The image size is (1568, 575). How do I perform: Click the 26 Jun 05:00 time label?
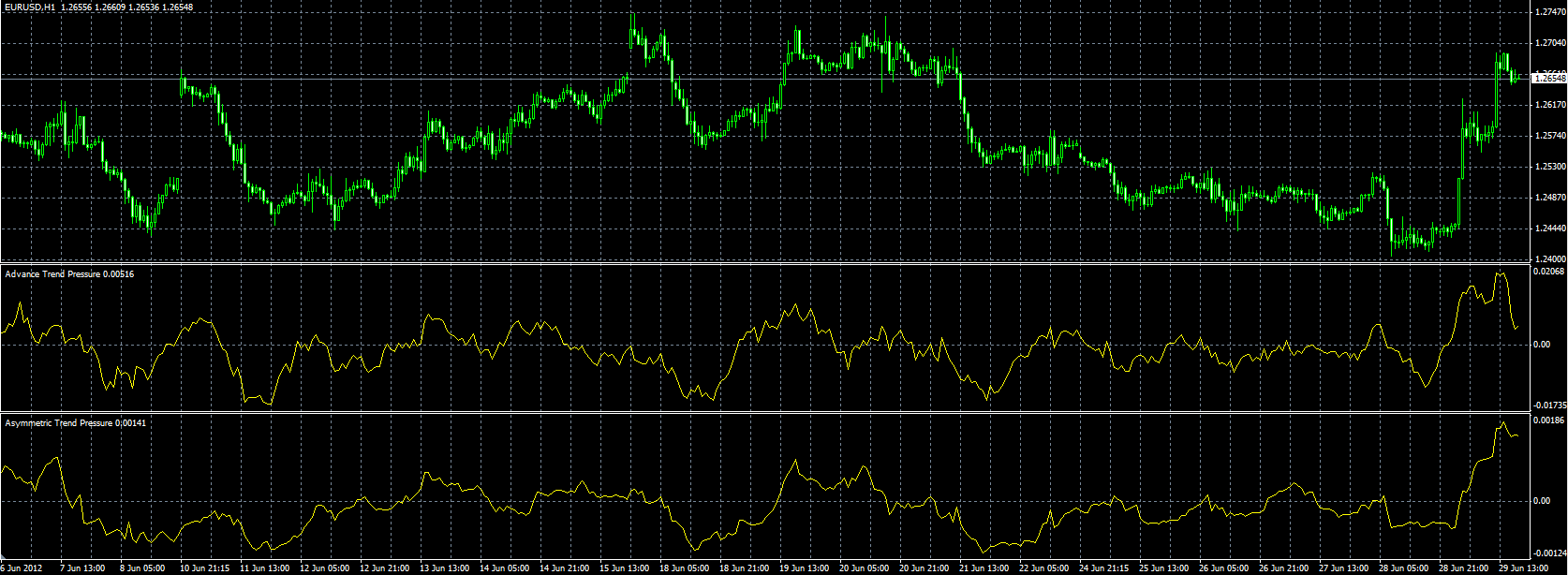(x=1223, y=568)
